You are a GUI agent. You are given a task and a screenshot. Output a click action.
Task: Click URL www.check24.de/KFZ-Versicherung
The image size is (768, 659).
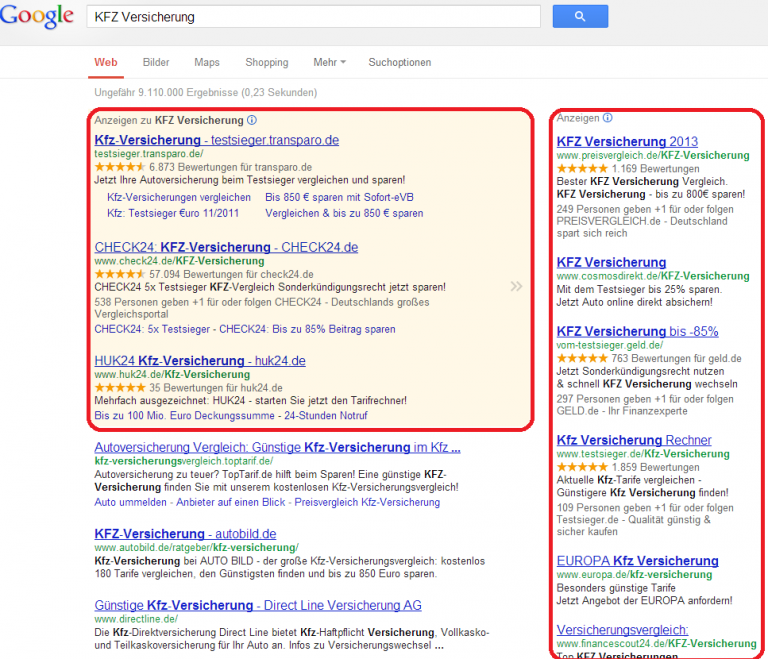(x=179, y=261)
